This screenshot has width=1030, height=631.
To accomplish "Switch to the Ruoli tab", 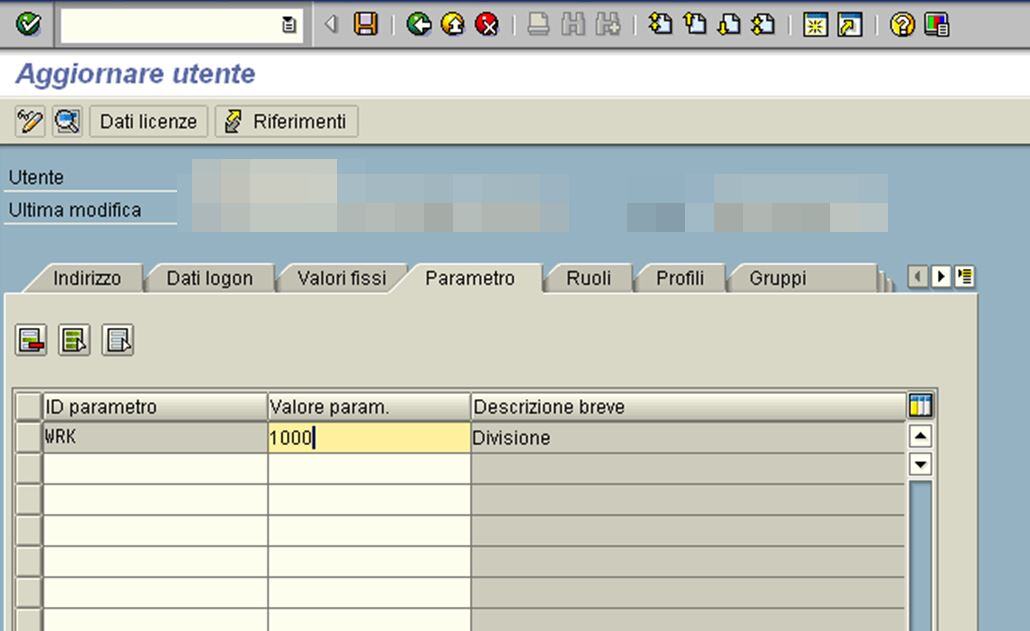I will click(x=589, y=279).
